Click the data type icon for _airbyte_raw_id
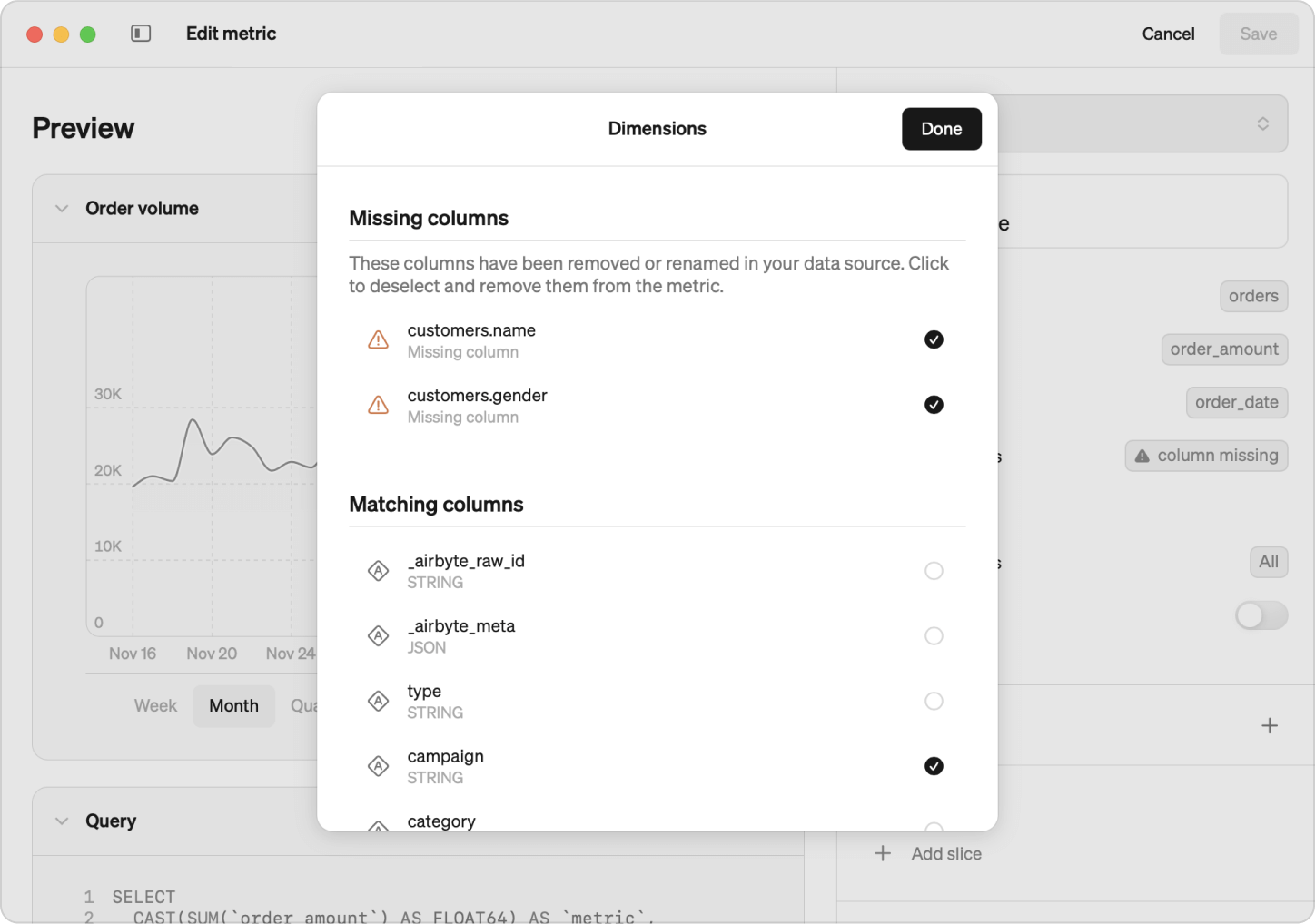The image size is (1315, 924). tap(378, 571)
